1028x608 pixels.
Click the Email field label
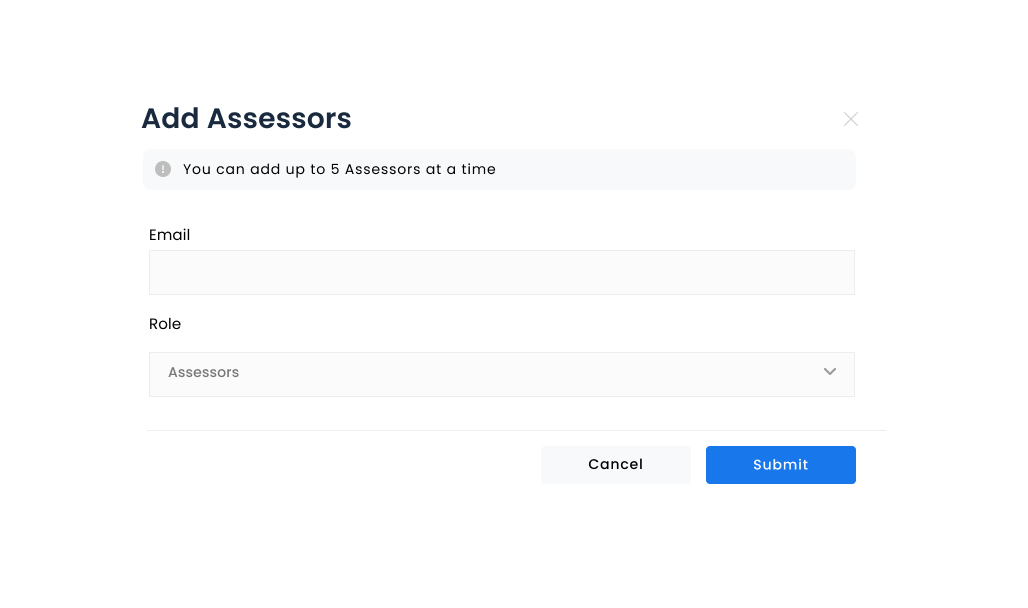[169, 234]
